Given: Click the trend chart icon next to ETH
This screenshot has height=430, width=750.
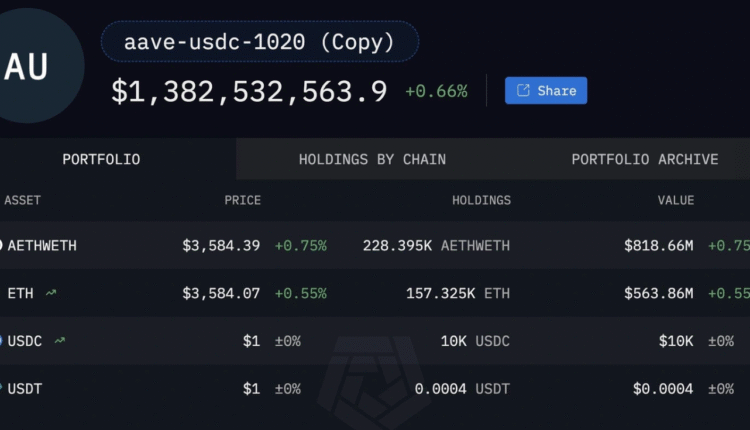Looking at the screenshot, I should pyautogui.click(x=51, y=293).
